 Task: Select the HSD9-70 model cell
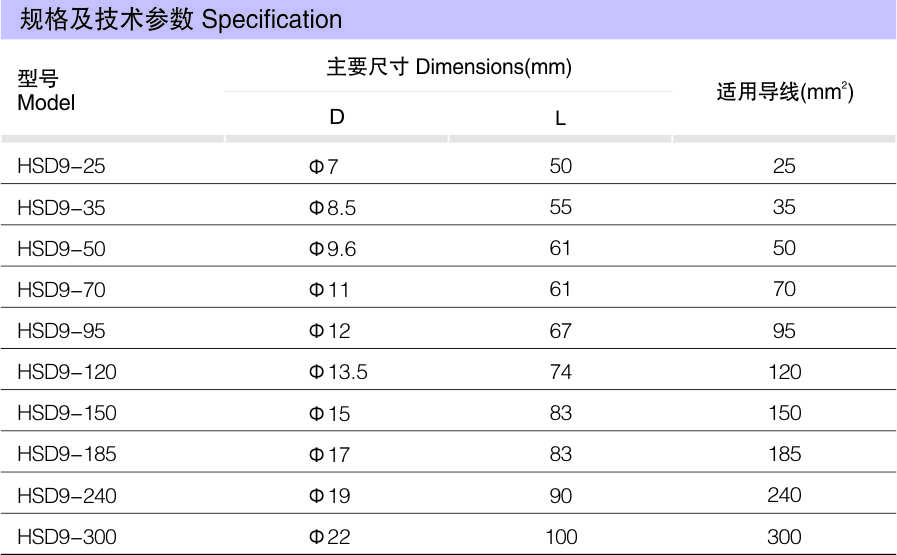click(61, 290)
